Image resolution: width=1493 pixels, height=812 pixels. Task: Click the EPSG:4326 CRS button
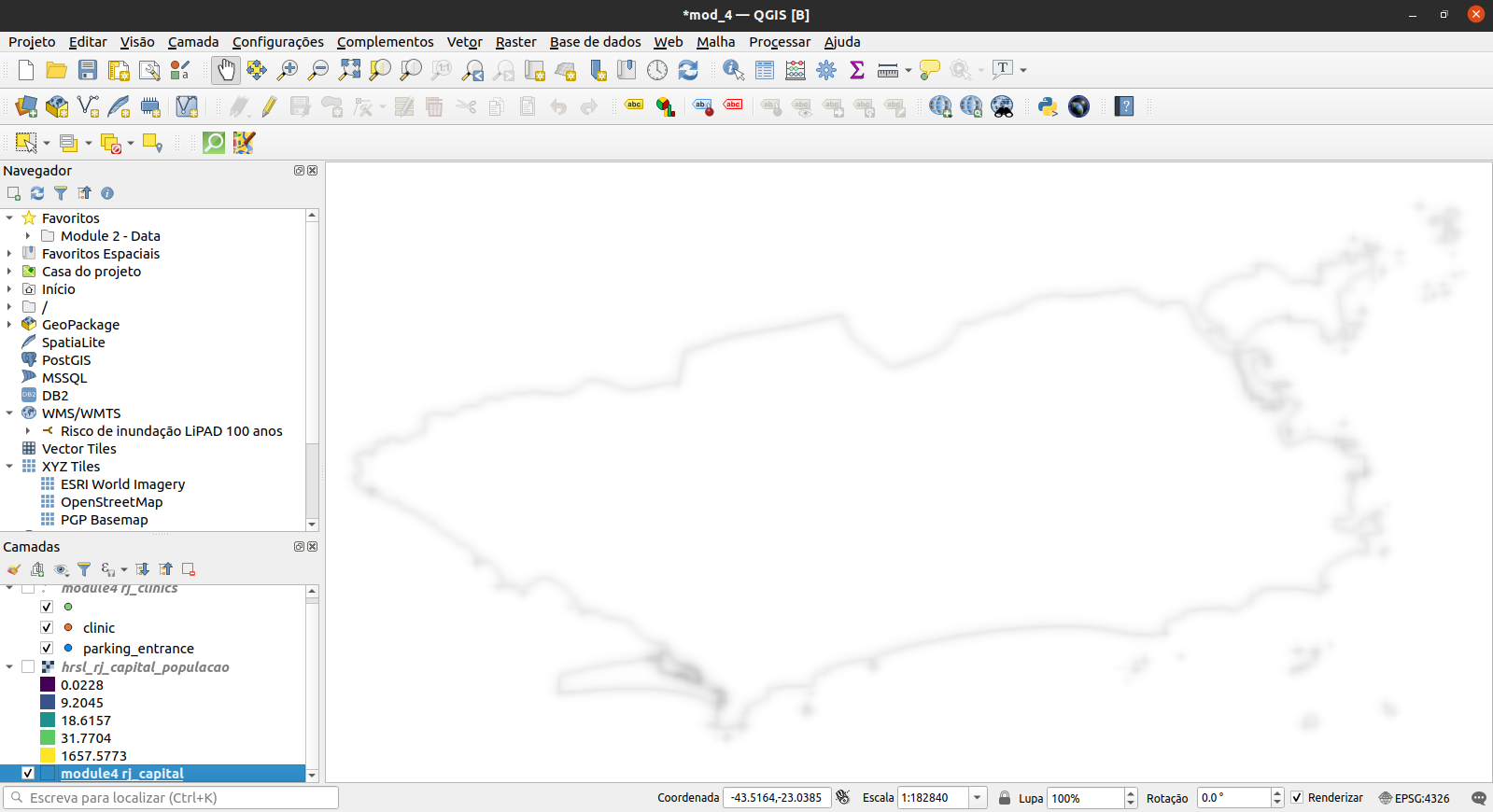(1414, 798)
